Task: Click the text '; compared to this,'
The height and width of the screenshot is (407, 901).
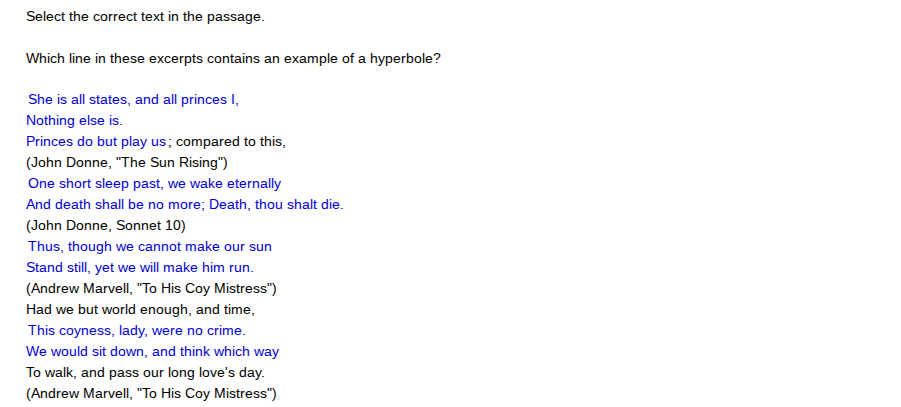Action: click(x=227, y=141)
